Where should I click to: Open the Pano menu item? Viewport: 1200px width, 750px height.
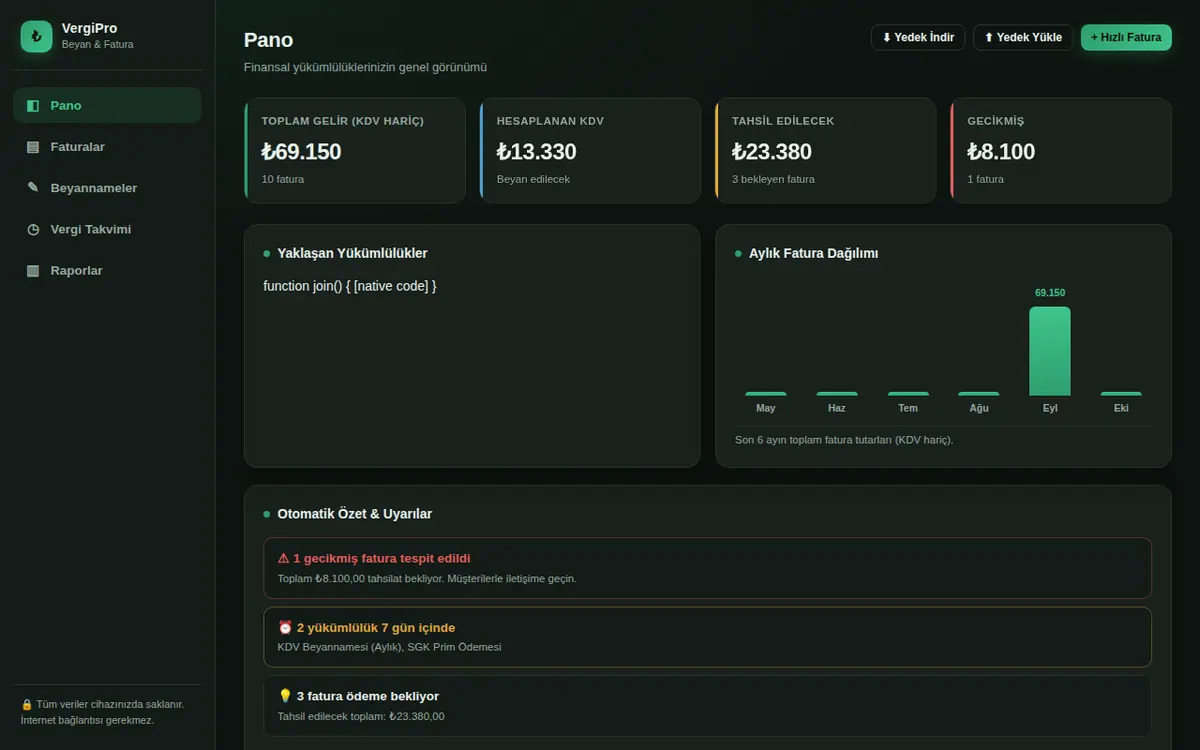pos(107,105)
